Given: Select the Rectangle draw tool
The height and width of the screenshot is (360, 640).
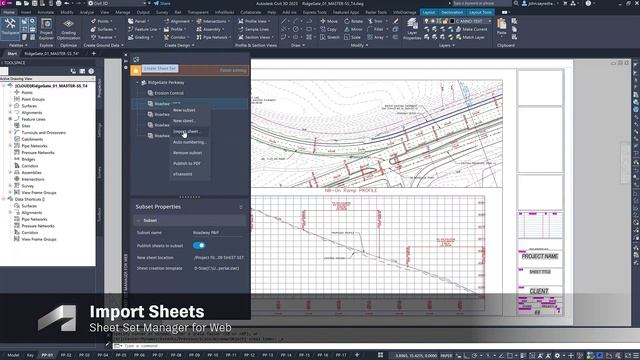Looking at the screenshot, I should click(x=309, y=29).
